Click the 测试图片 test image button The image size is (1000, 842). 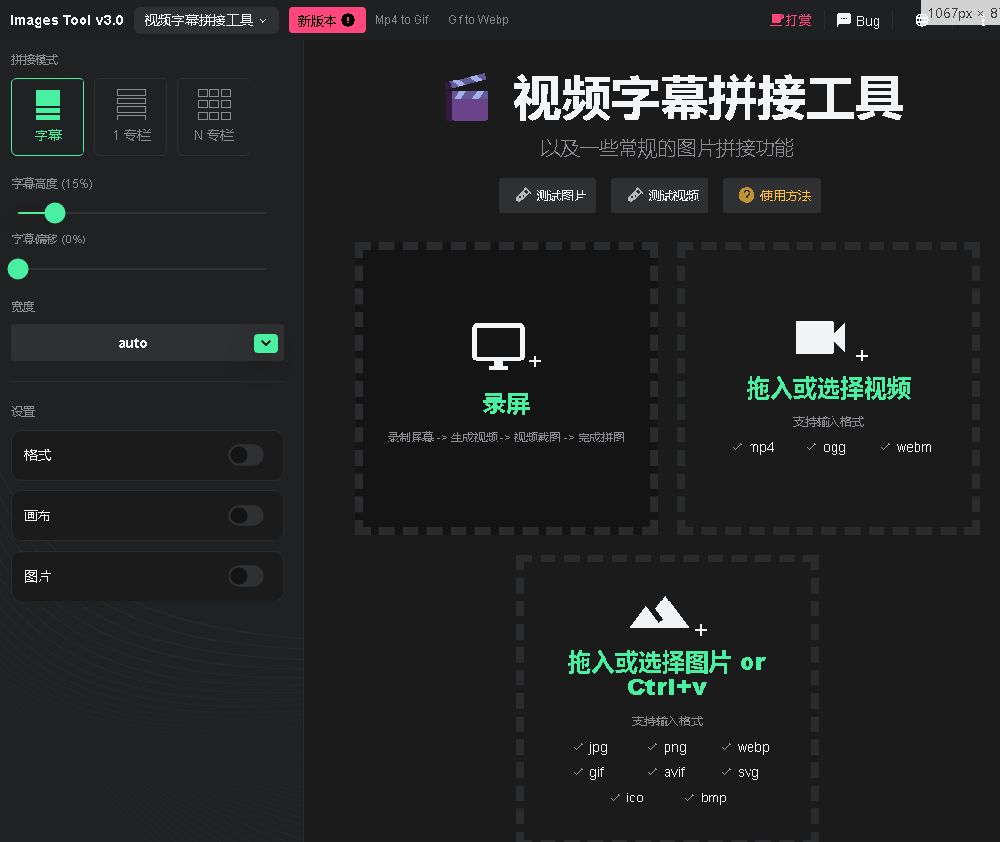(548, 196)
